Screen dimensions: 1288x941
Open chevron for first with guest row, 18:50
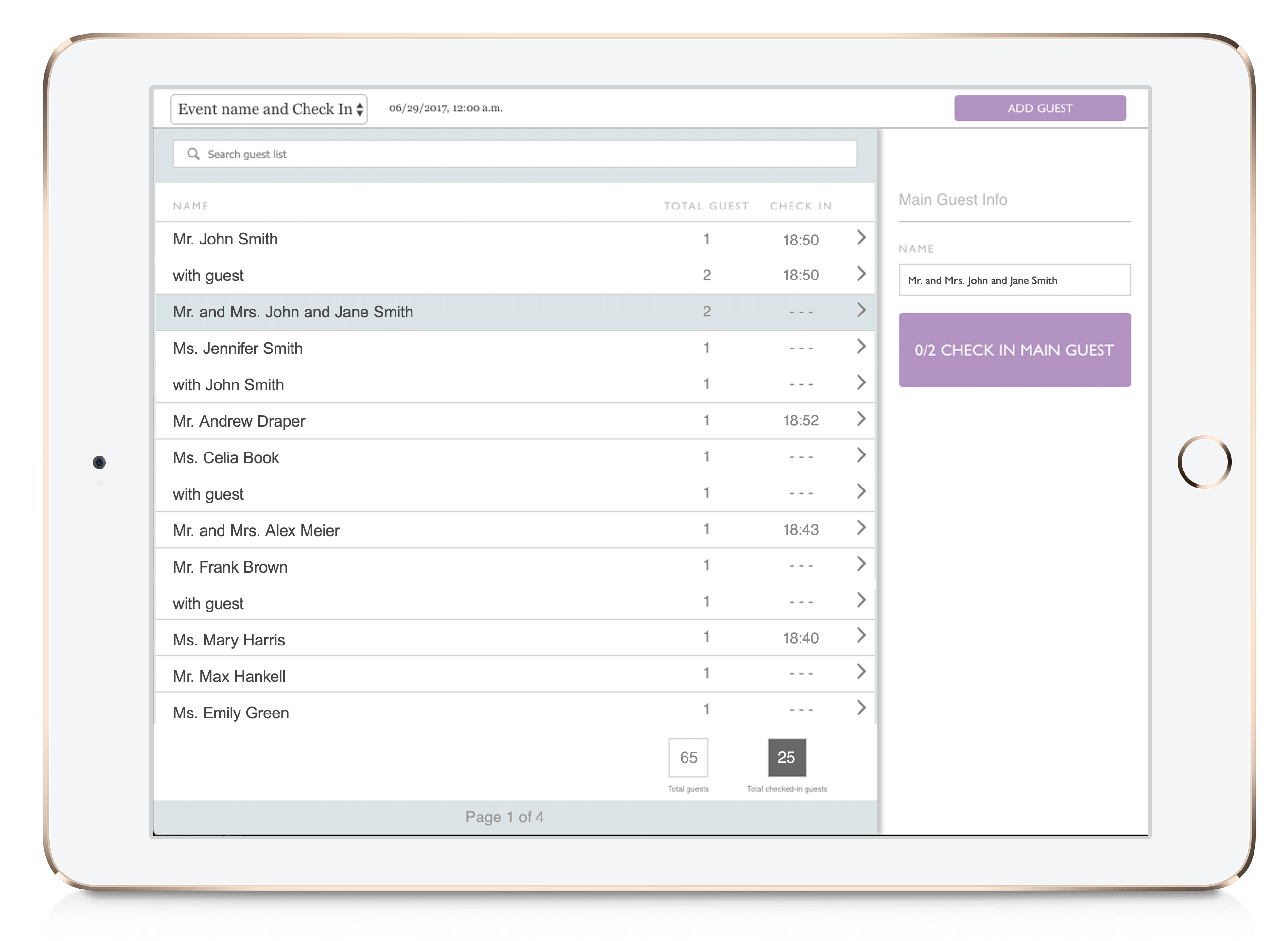[x=861, y=274]
